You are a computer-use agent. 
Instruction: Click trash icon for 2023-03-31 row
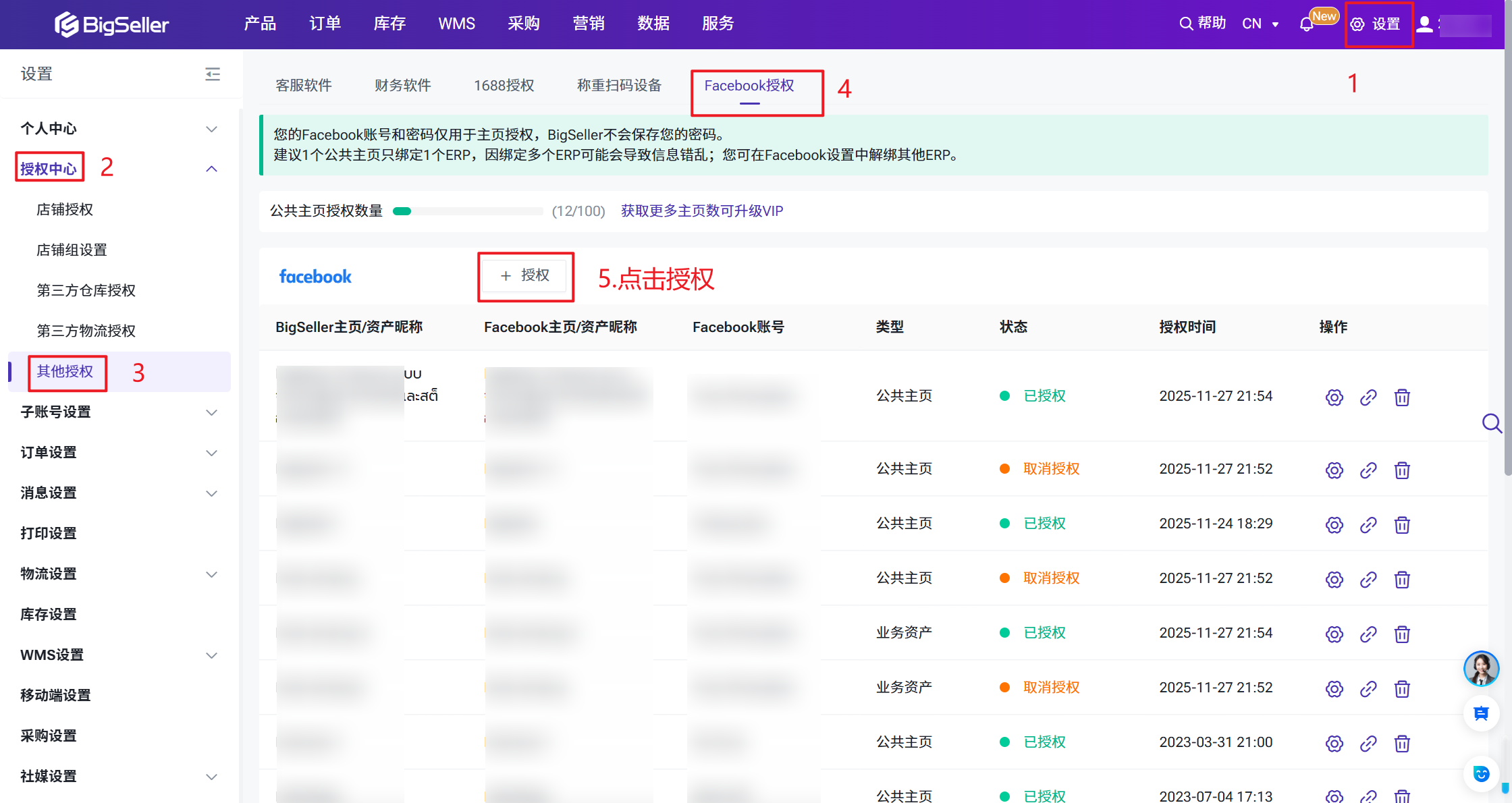point(1402,744)
